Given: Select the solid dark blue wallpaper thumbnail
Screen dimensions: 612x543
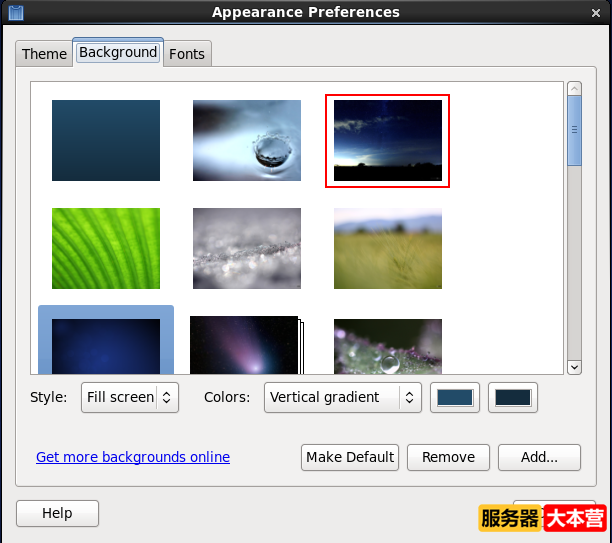Looking at the screenshot, I should [x=106, y=140].
